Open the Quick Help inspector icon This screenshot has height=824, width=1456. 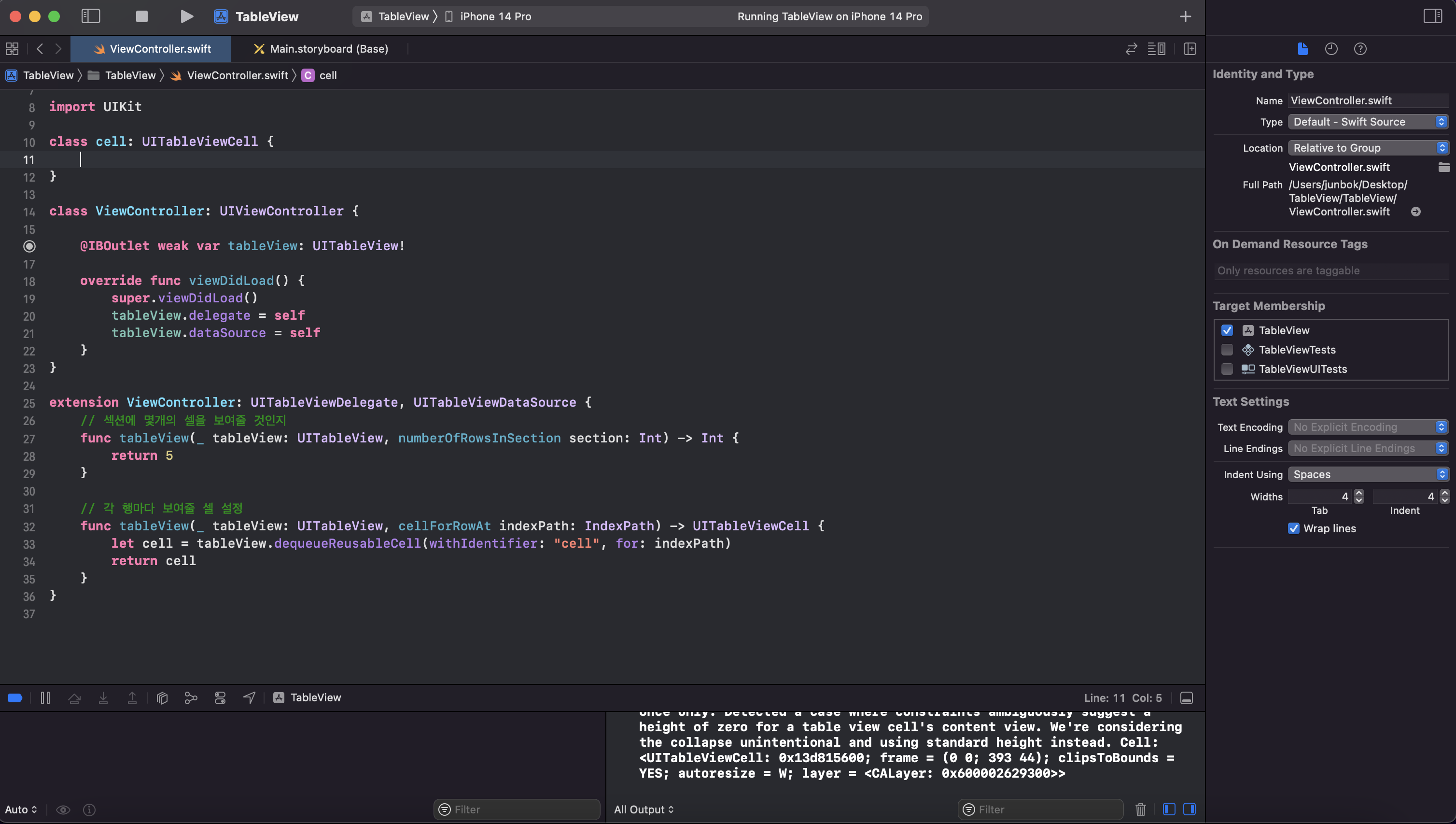(x=1360, y=49)
